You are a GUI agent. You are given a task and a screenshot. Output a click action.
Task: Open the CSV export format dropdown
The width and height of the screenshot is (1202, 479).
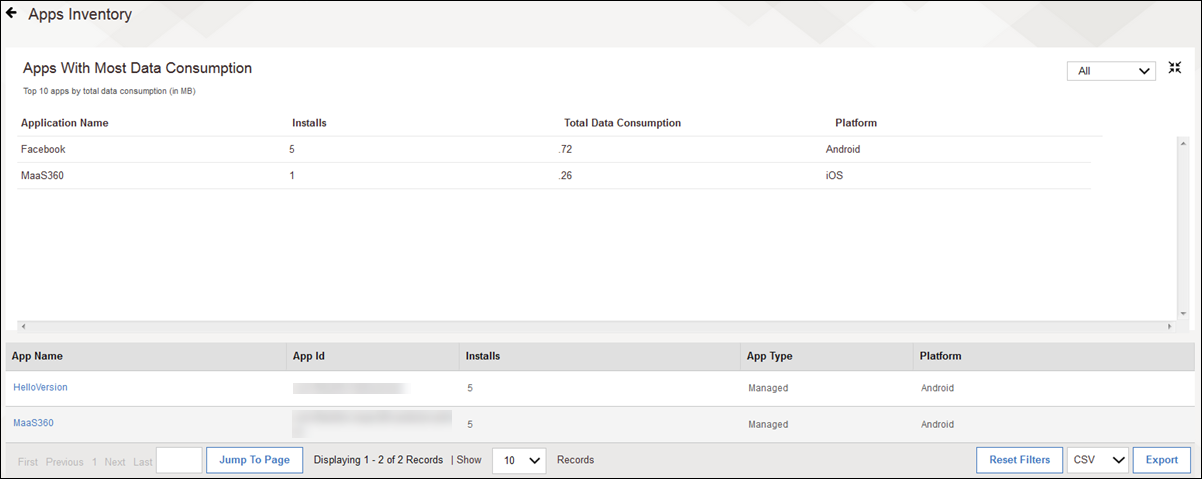(1098, 460)
